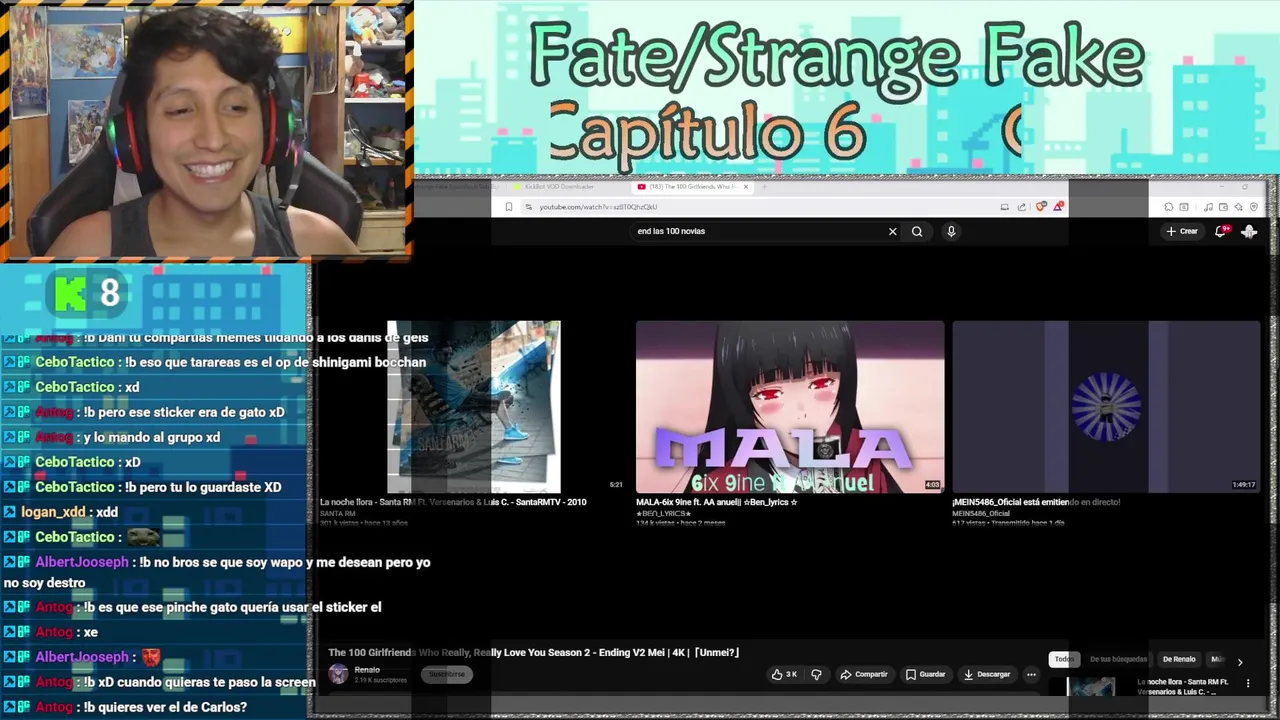The image size is (1280, 720).
Task: Click the Descargar button
Action: [x=987, y=674]
